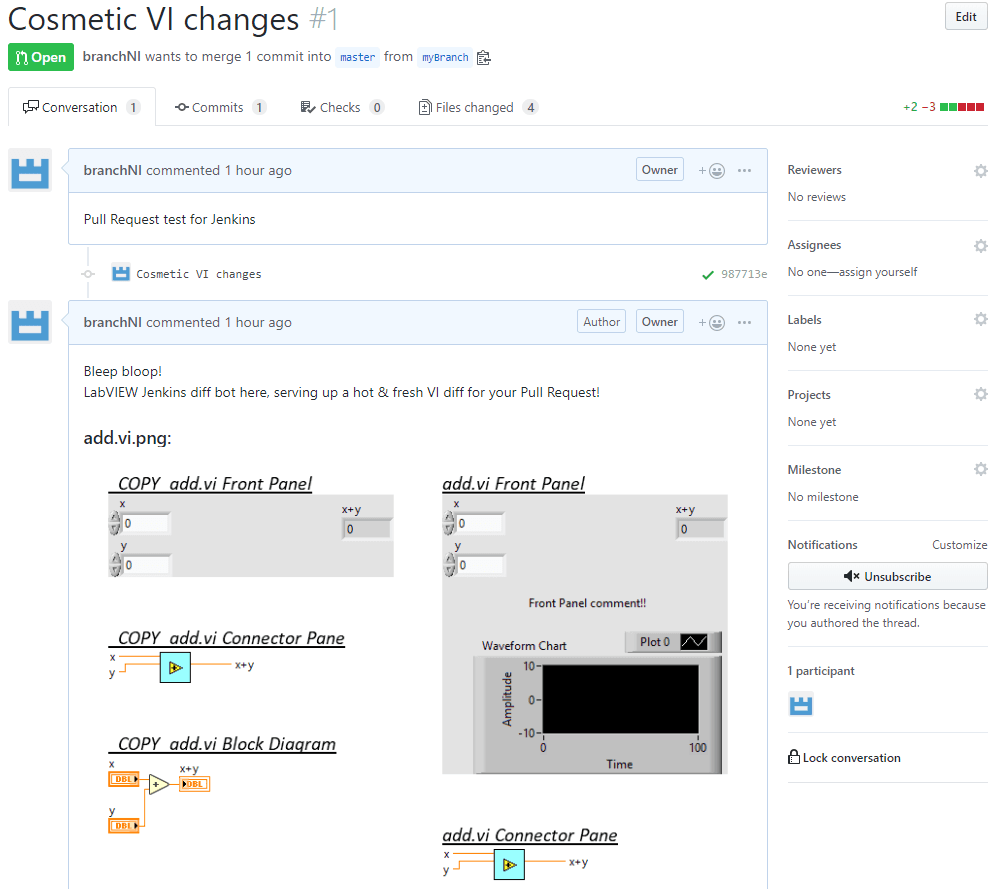Open the options menu on the first comment
This screenshot has height=889, width=1004.
744,169
